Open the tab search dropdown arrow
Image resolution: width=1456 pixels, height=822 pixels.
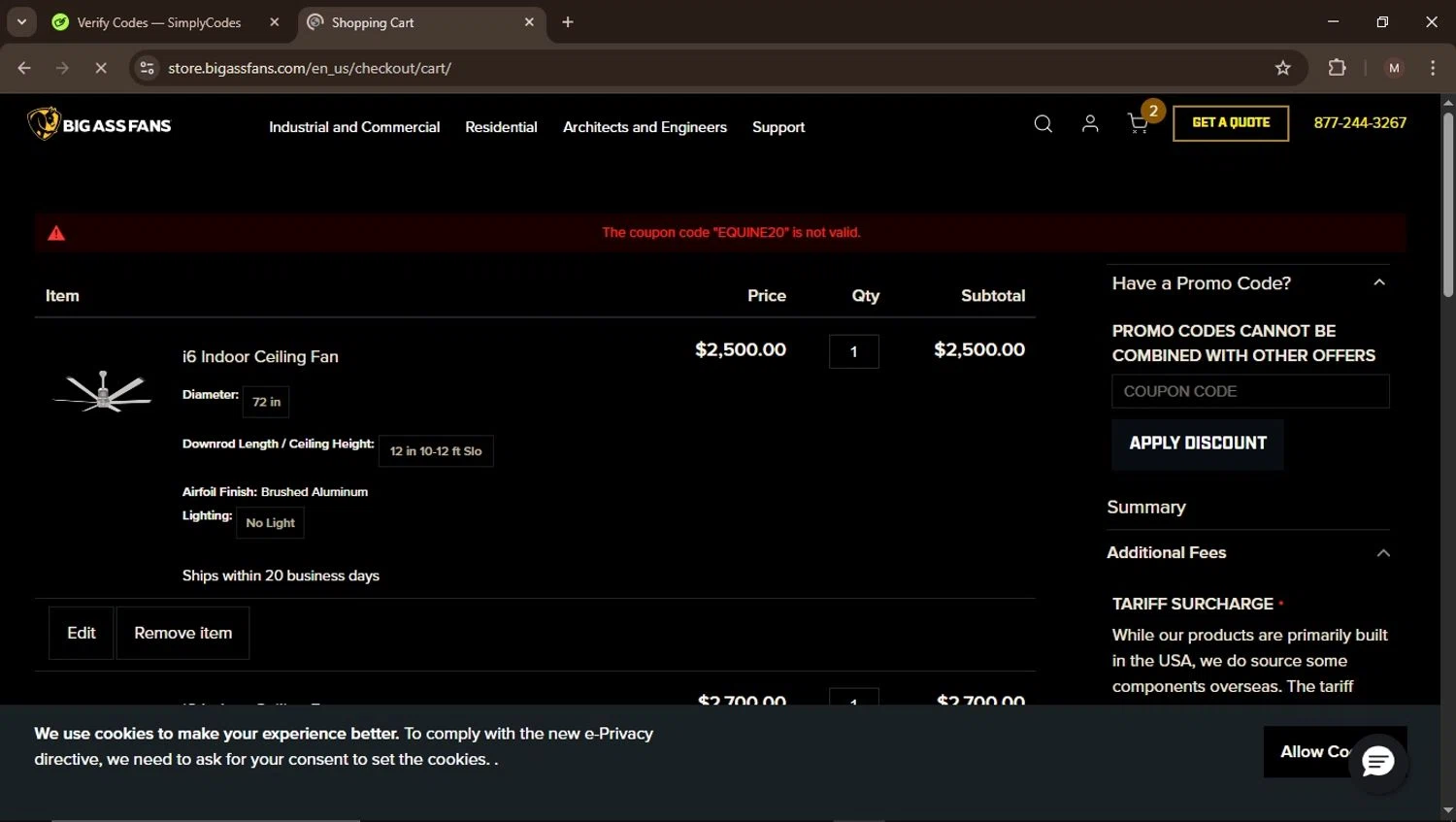pos(21,21)
